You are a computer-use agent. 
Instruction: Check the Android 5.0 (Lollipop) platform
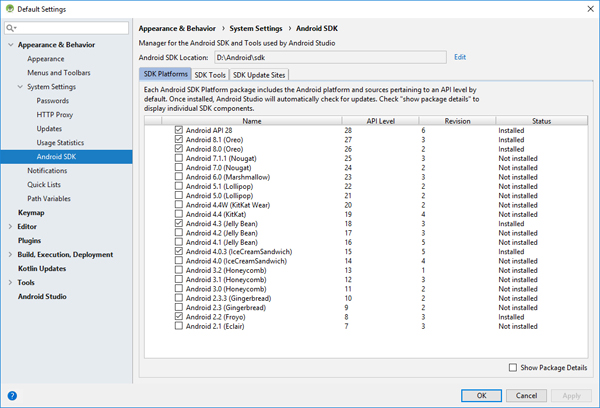click(179, 194)
